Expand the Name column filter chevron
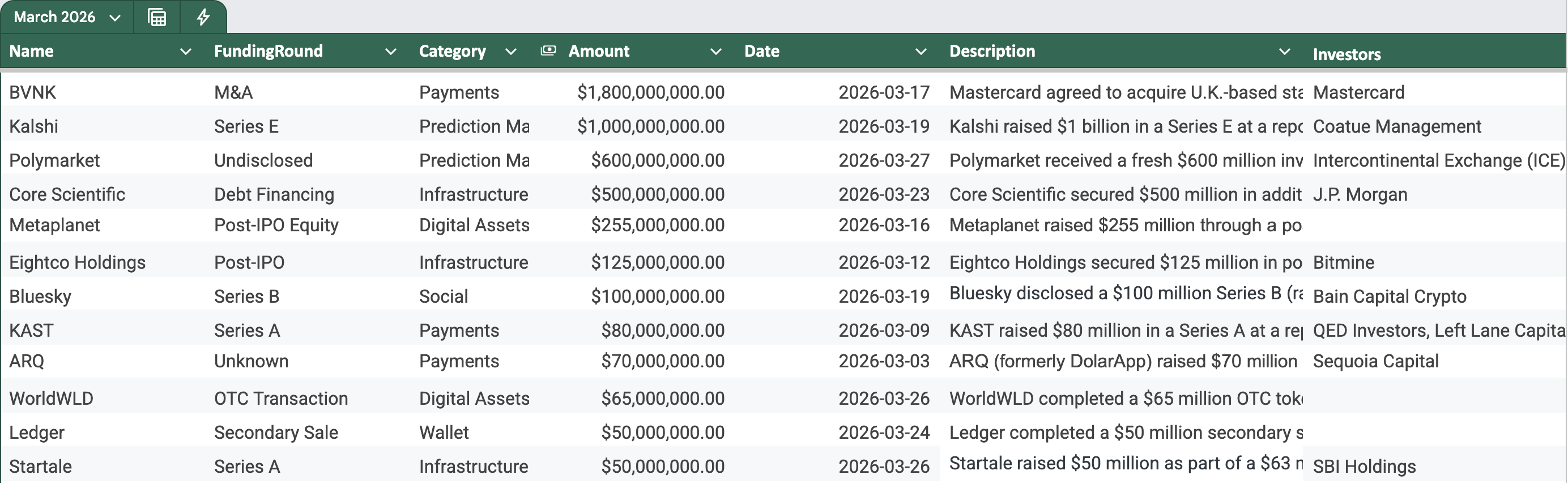The image size is (1568, 483). (186, 52)
